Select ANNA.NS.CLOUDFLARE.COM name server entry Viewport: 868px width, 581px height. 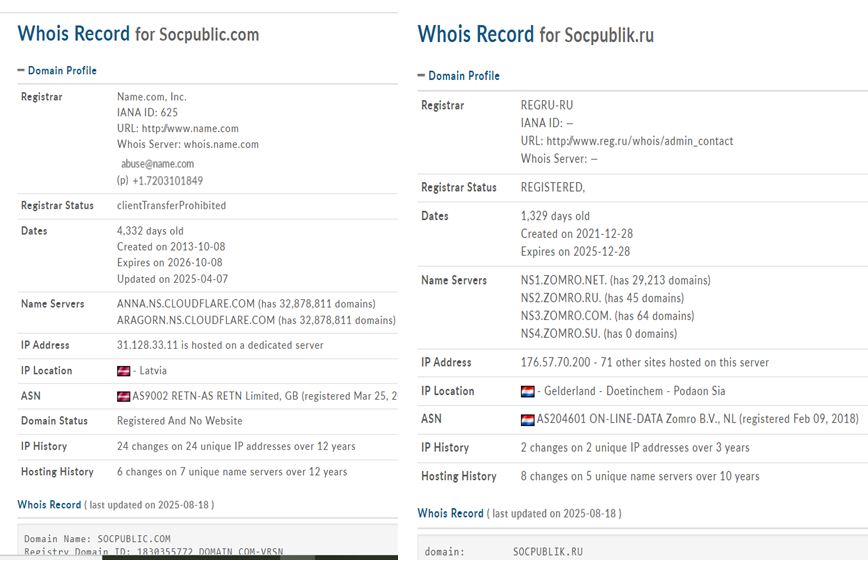246,304
